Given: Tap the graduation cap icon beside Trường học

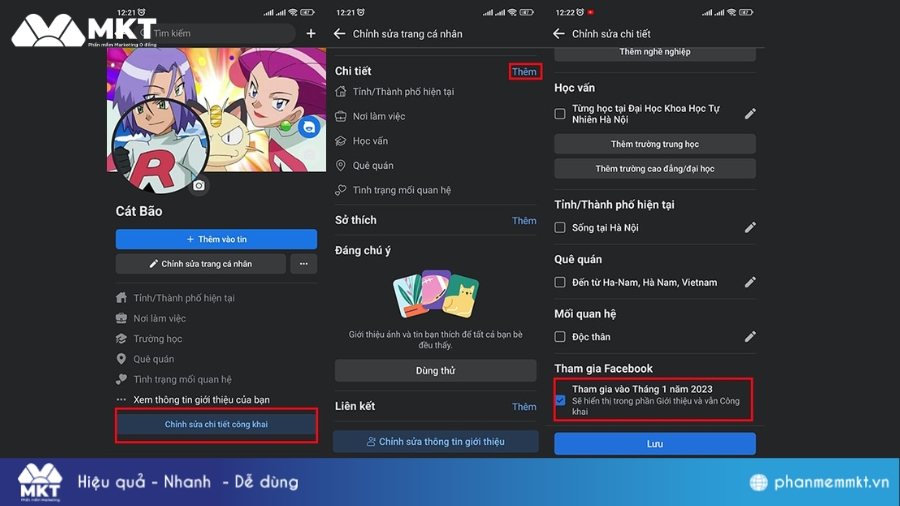Looking at the screenshot, I should (x=121, y=338).
